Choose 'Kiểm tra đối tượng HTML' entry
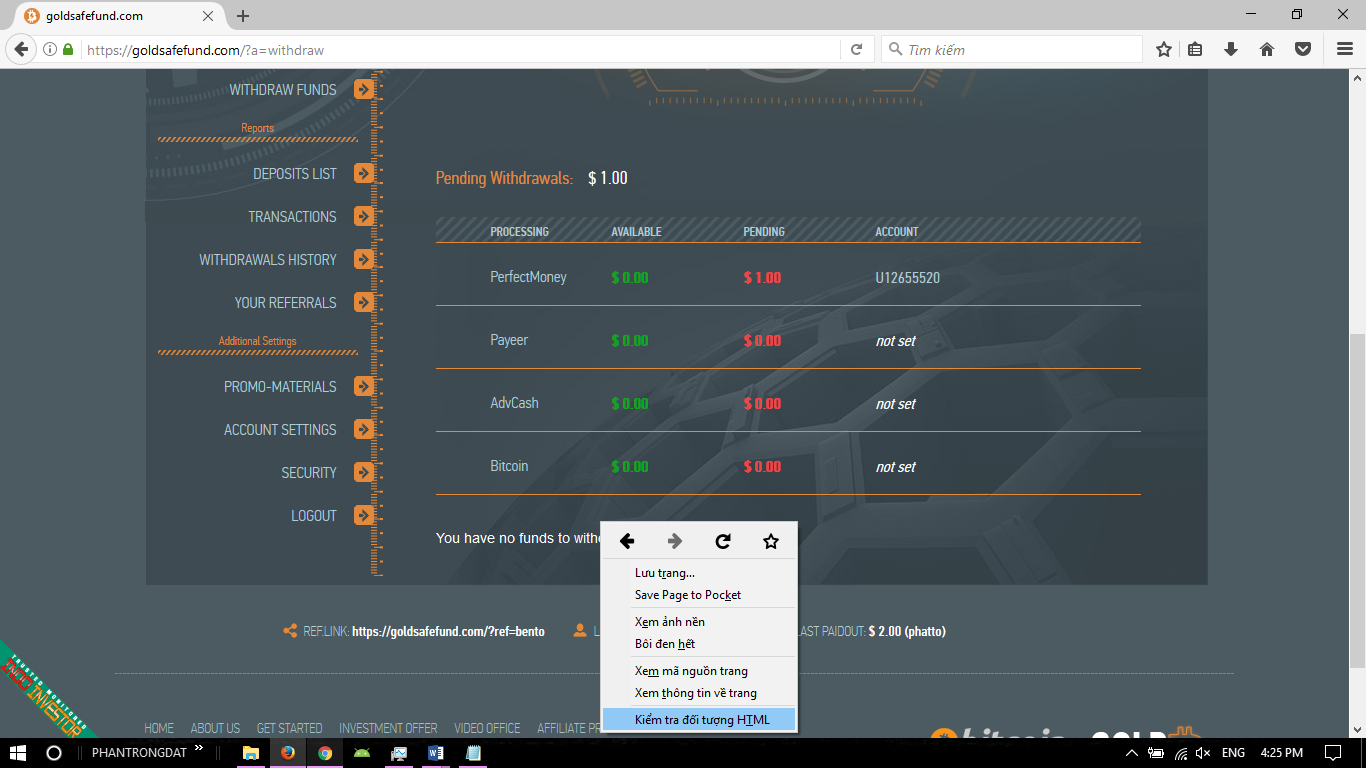Screen dimensions: 1366x768 pos(699,720)
